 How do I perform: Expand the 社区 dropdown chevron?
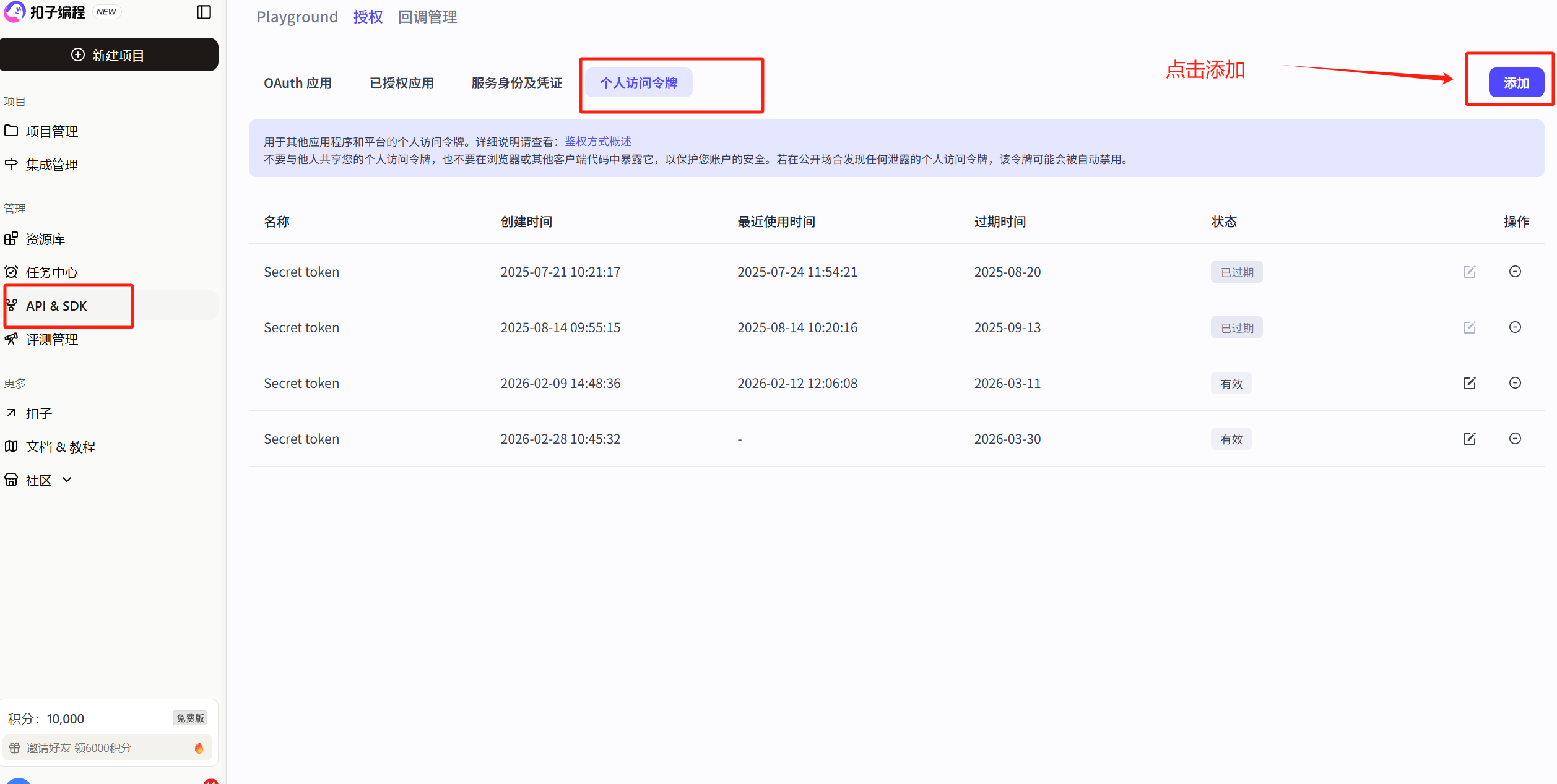(67, 480)
